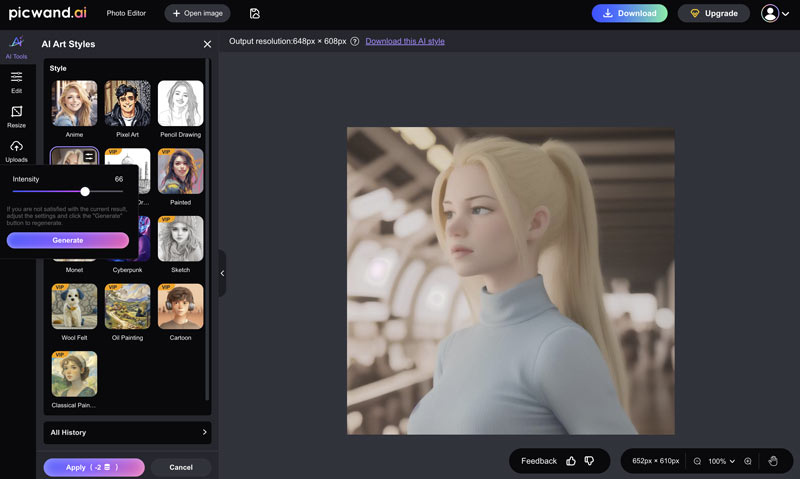Open settings icon on selected style thumbnail
Screen dimensions: 800x479
coord(89,156)
